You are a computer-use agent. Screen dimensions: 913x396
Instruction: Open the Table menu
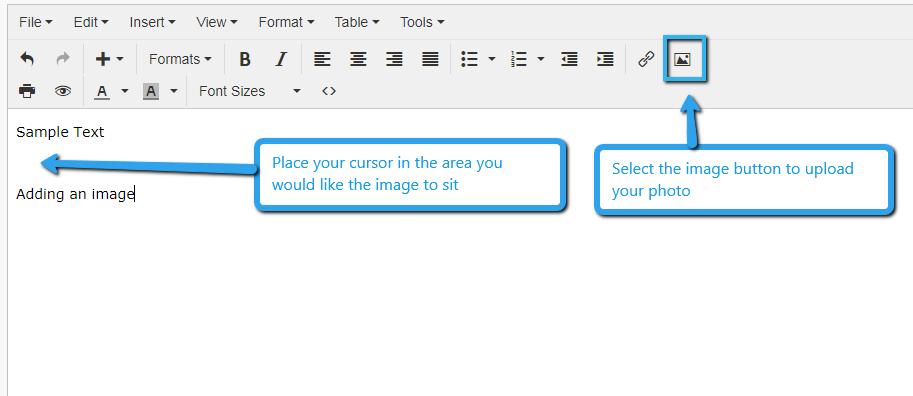tap(357, 22)
